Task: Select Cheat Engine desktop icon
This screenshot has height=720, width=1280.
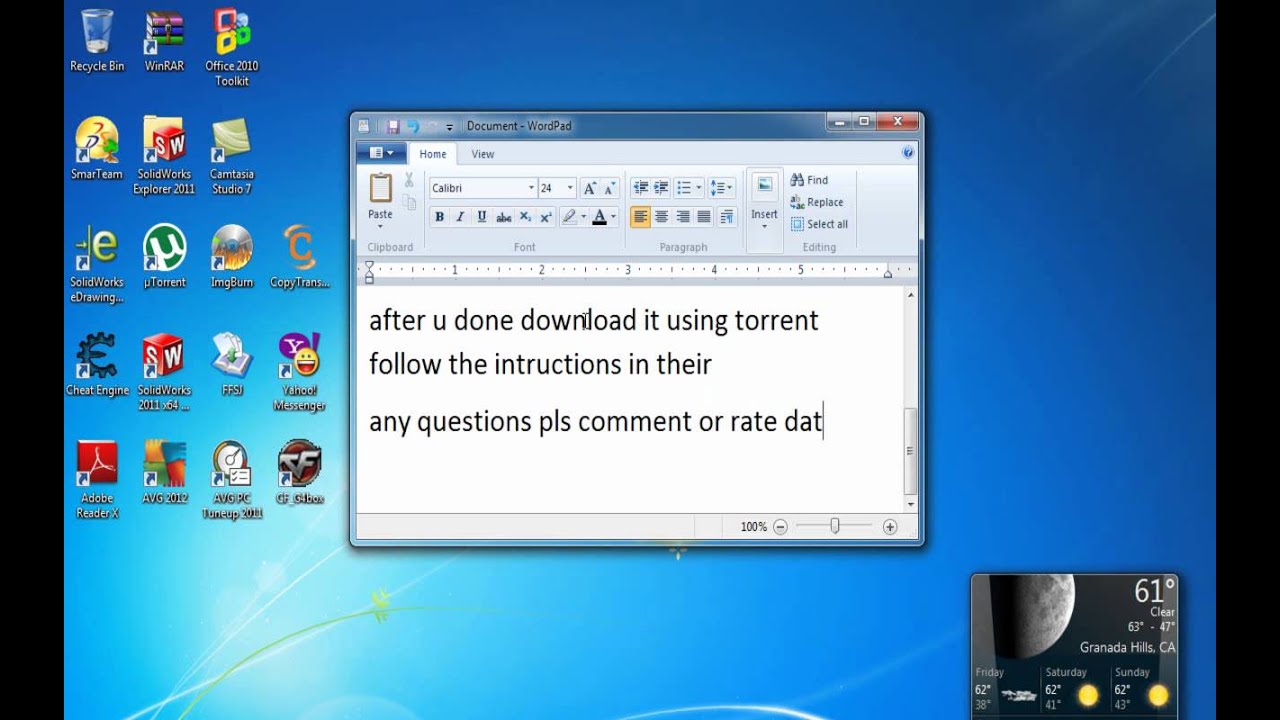Action: click(97, 365)
